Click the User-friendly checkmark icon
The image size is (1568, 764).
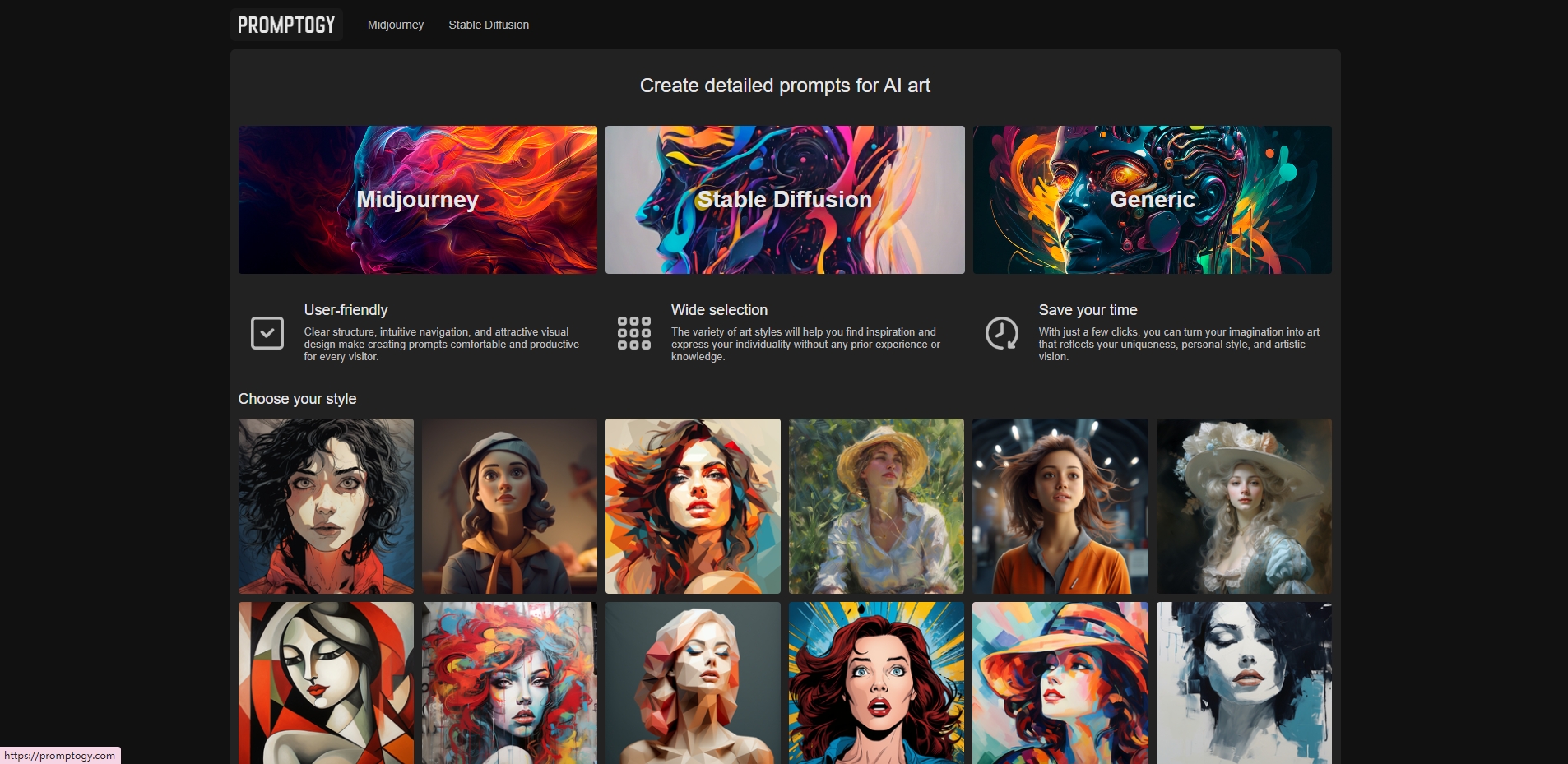[267, 333]
